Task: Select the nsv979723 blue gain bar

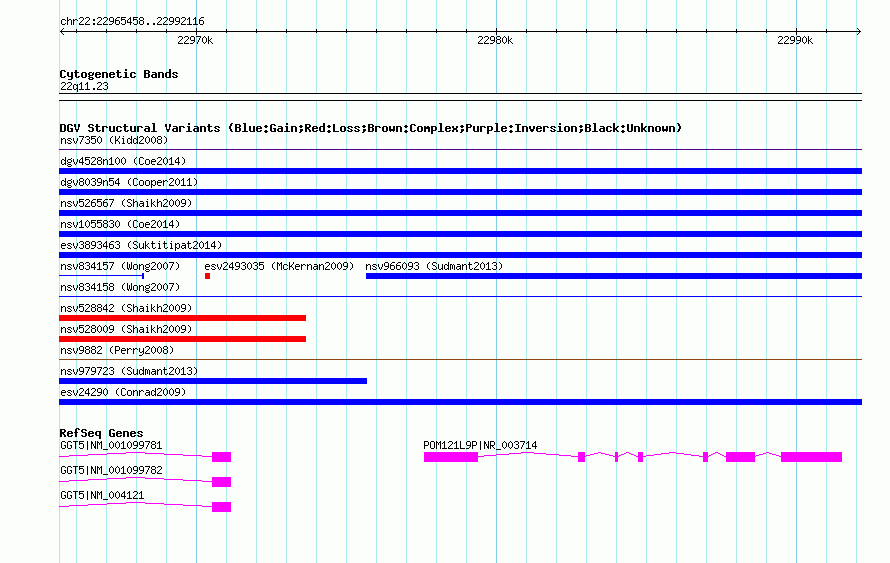Action: 213,381
